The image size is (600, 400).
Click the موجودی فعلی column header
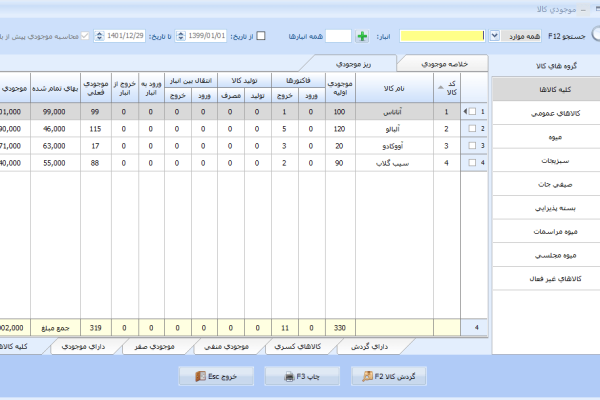[96, 88]
